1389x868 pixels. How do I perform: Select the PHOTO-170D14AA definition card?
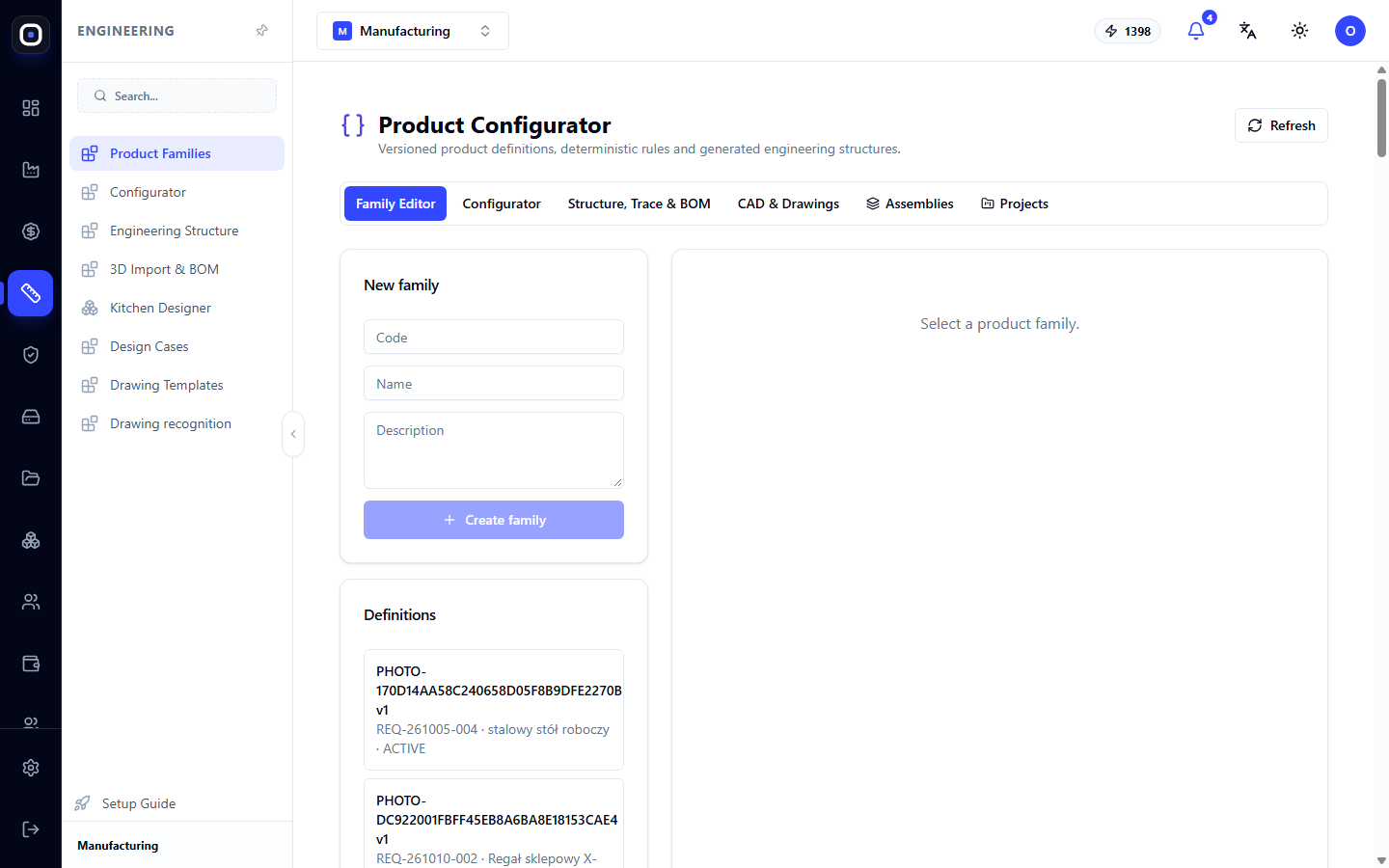coord(494,710)
